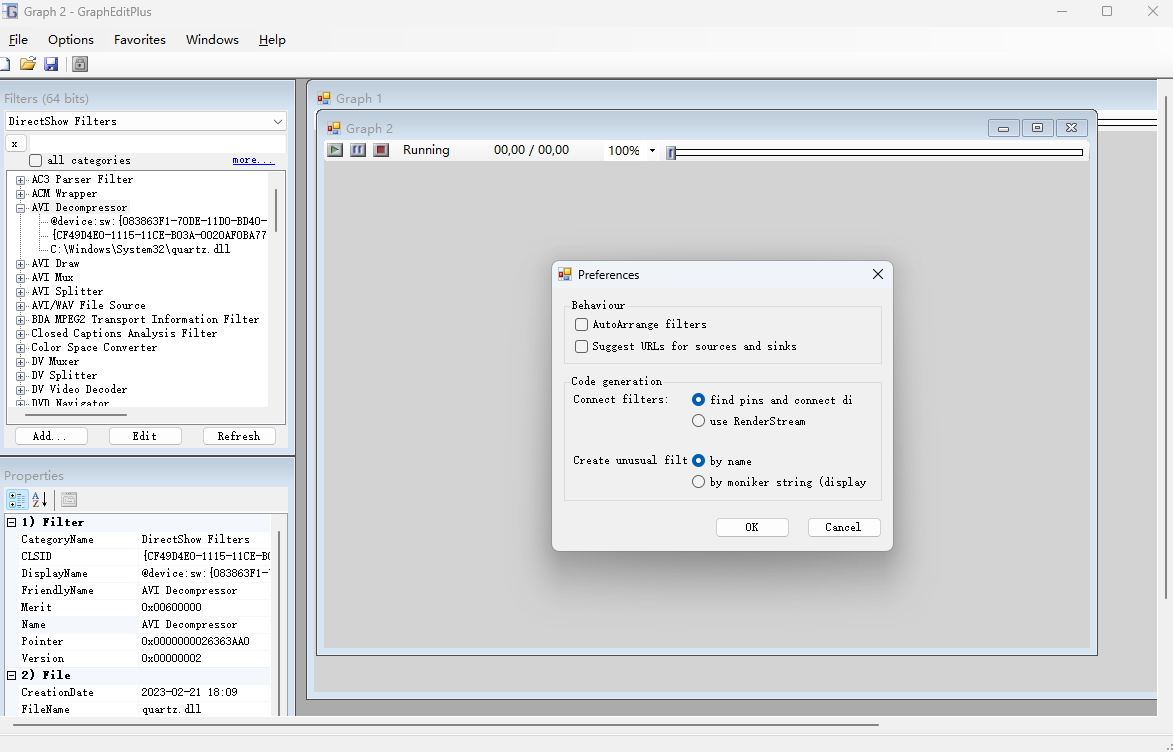Expand the AVI Splitter node
The image size is (1173, 752).
(x=21, y=292)
